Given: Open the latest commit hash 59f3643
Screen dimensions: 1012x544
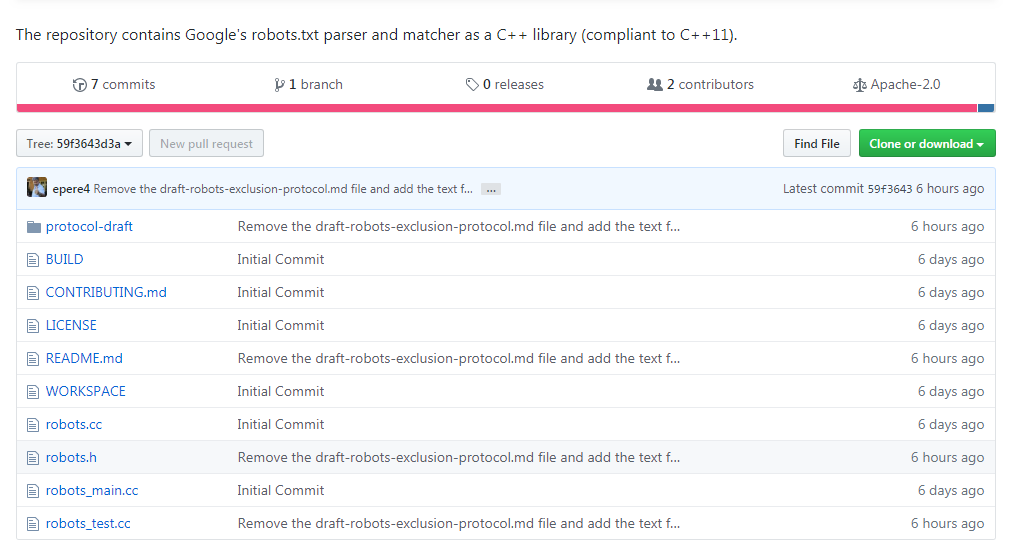Looking at the screenshot, I should tap(889, 189).
